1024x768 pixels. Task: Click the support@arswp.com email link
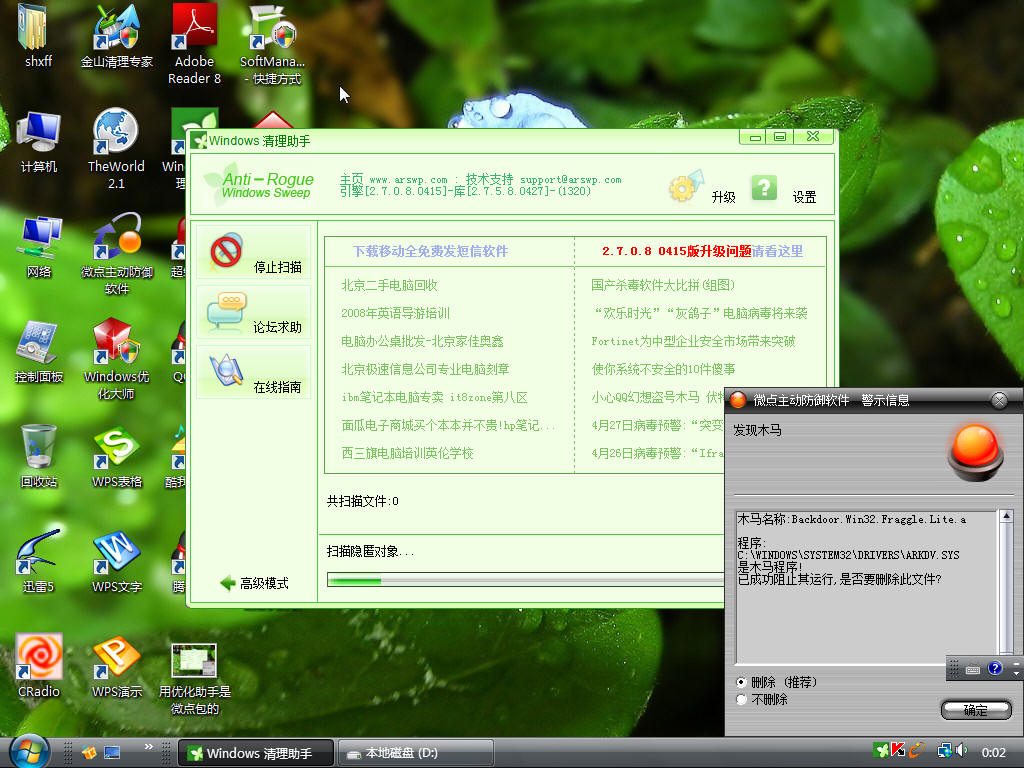pos(571,180)
